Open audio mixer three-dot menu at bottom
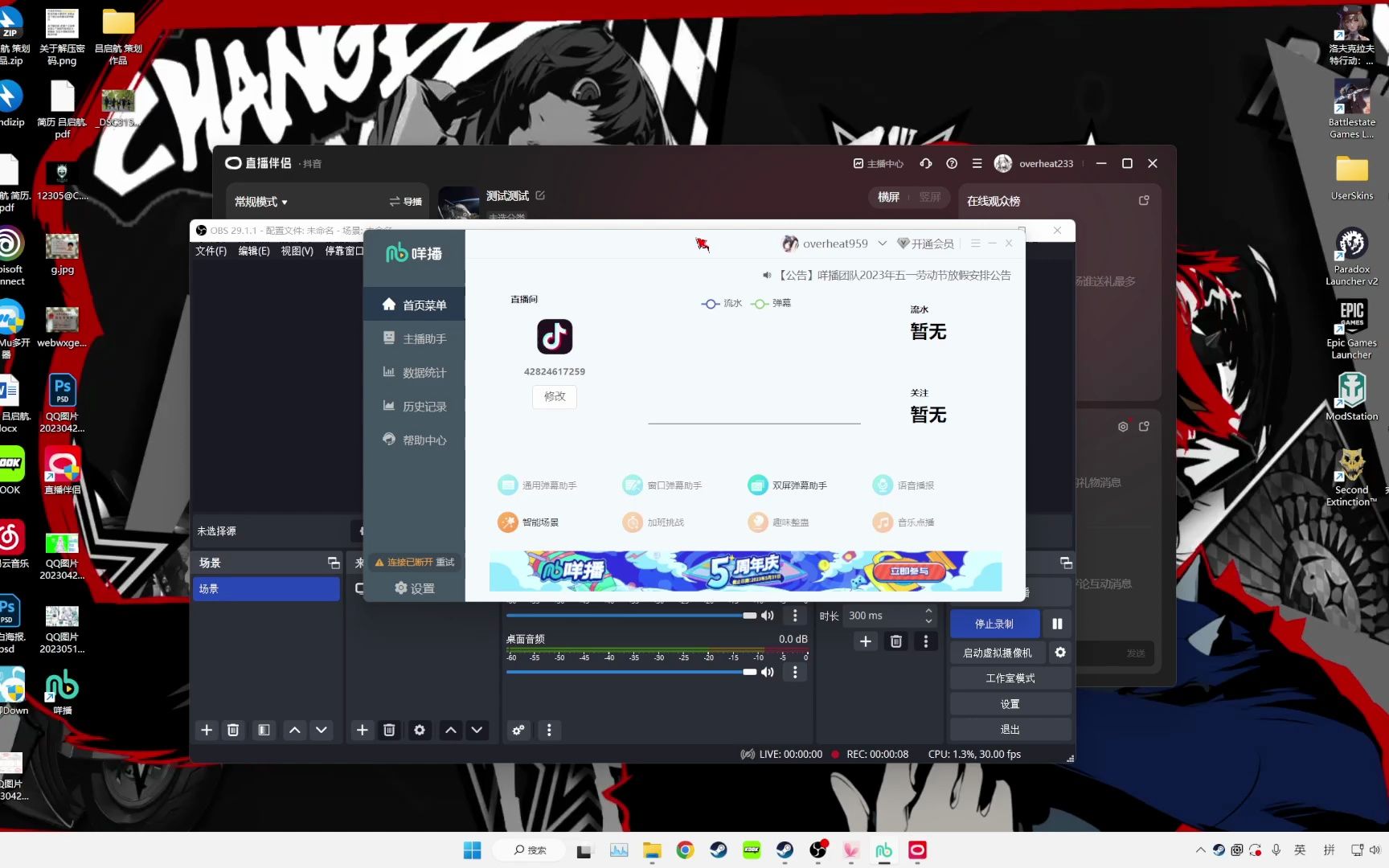Image resolution: width=1389 pixels, height=868 pixels. click(x=549, y=730)
